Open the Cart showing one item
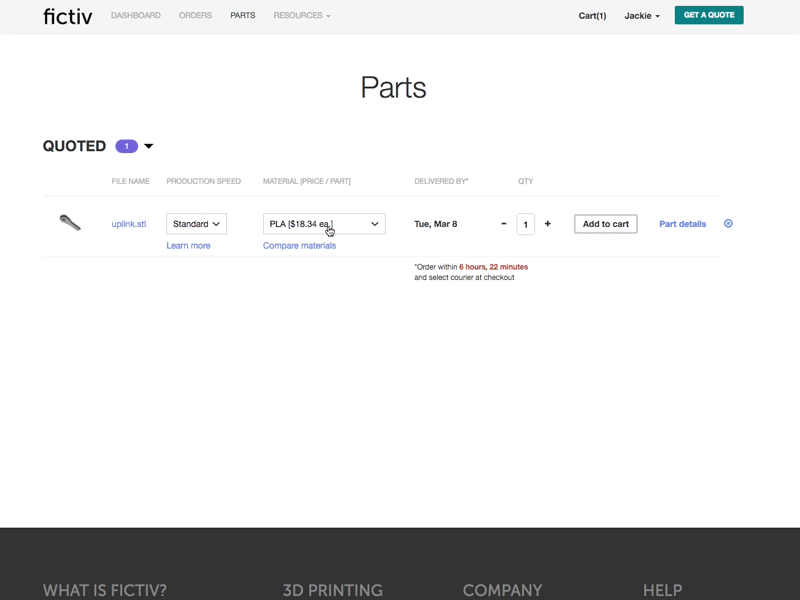 tap(591, 15)
